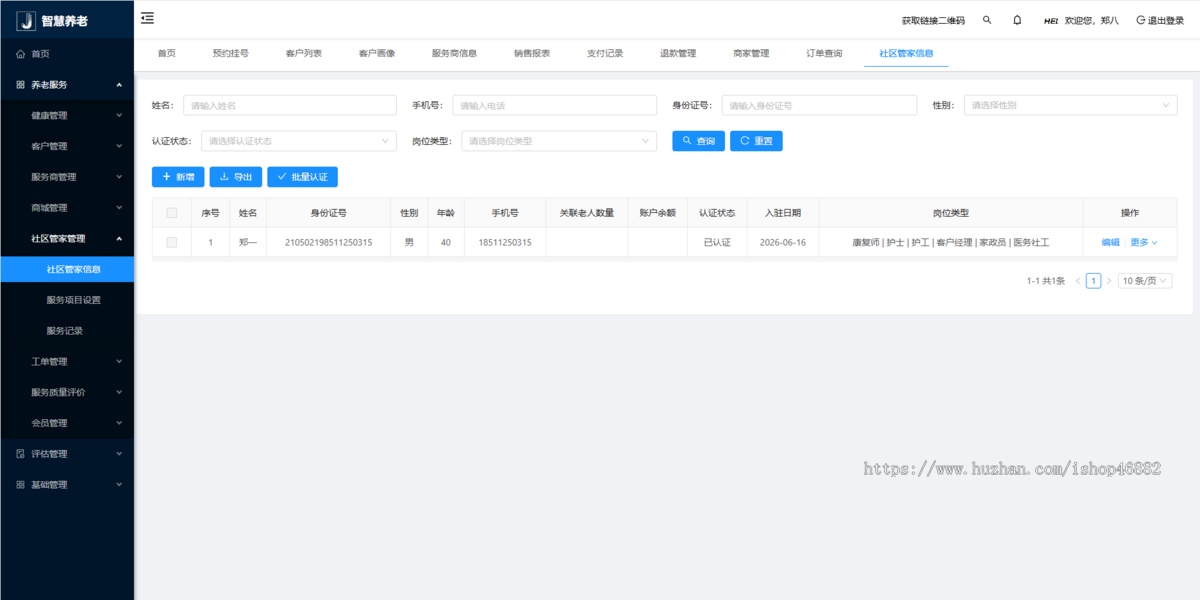This screenshot has width=1200, height=600.
Task: Click the previous page arrow in pagination
Action: click(x=1078, y=281)
